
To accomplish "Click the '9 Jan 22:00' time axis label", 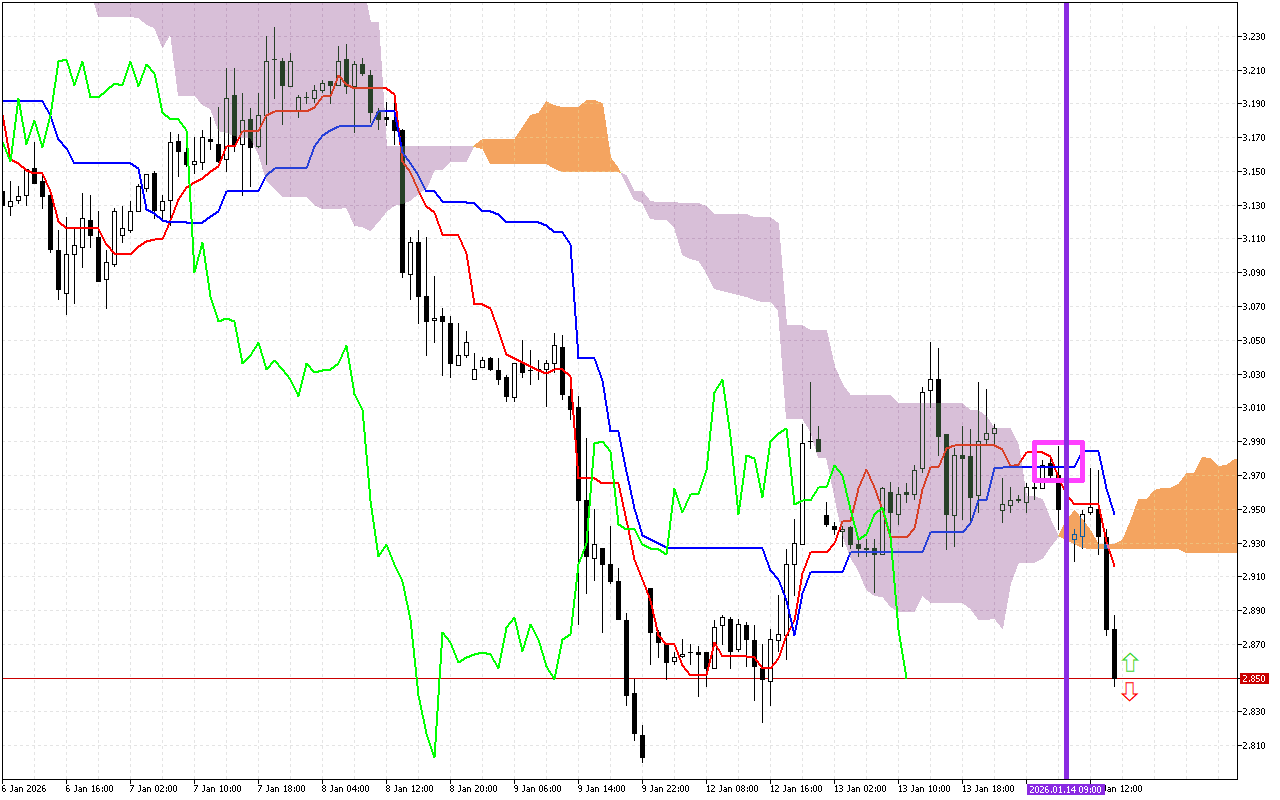I will 666,789.
